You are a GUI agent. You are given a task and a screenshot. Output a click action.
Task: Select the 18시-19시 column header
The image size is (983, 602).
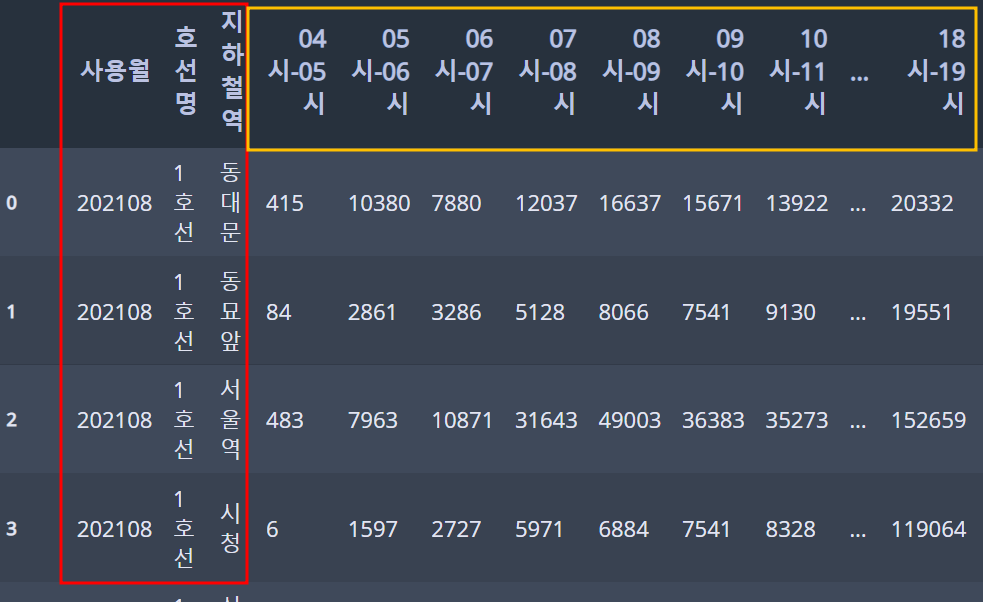(x=936, y=71)
